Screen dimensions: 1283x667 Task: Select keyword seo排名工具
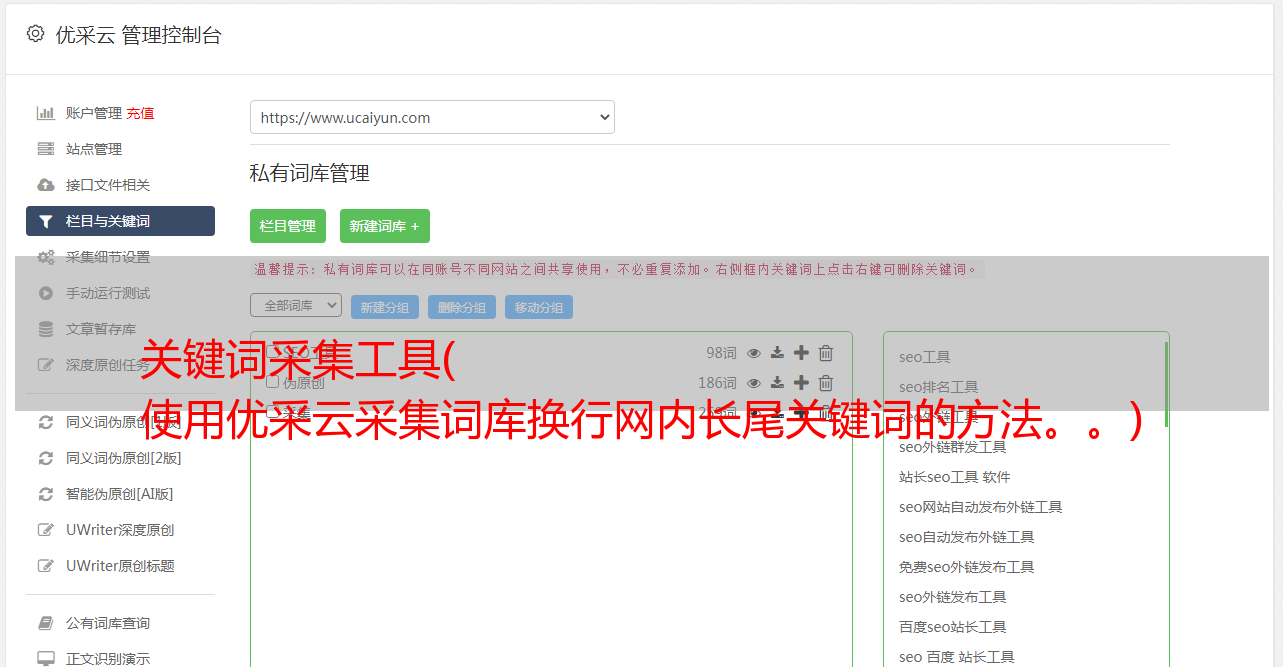tap(939, 387)
